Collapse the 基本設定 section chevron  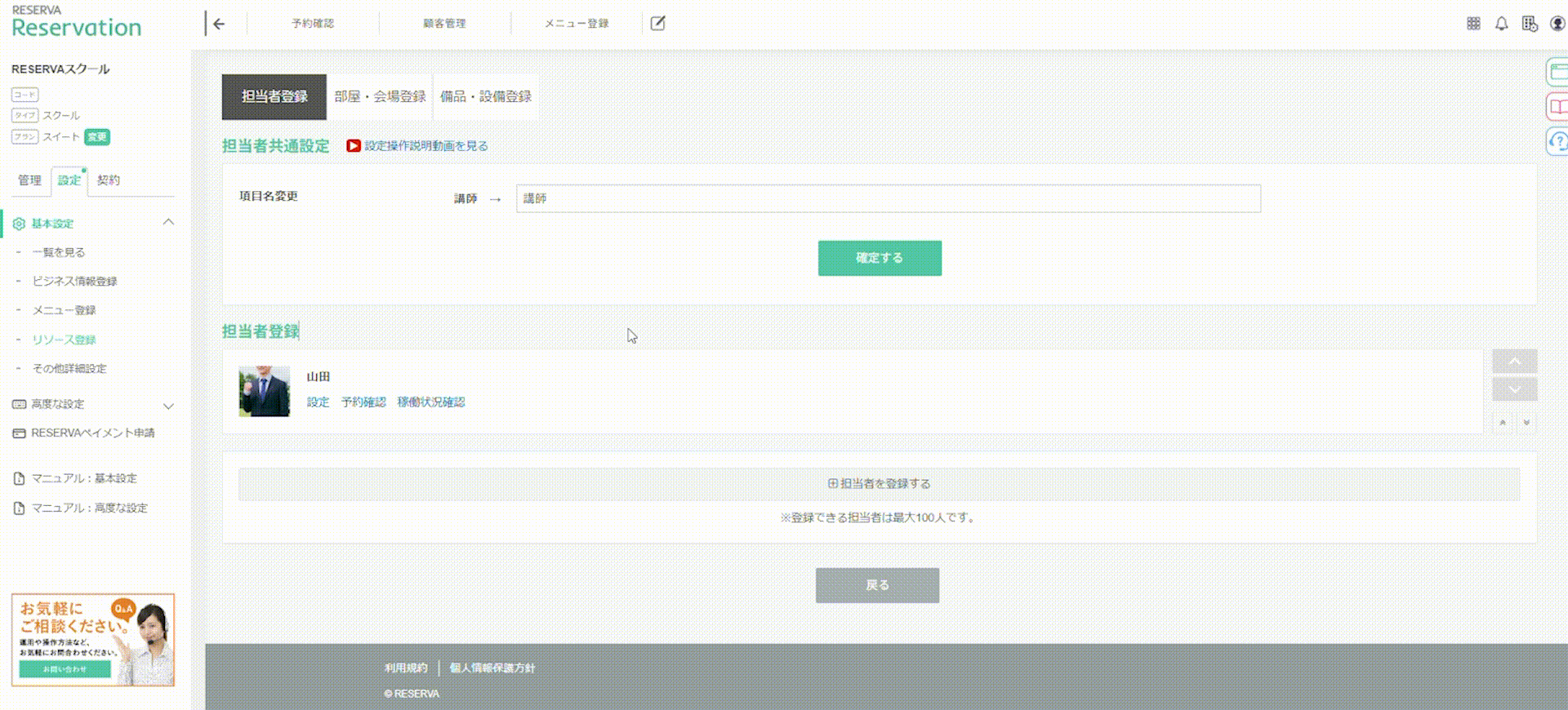(168, 222)
